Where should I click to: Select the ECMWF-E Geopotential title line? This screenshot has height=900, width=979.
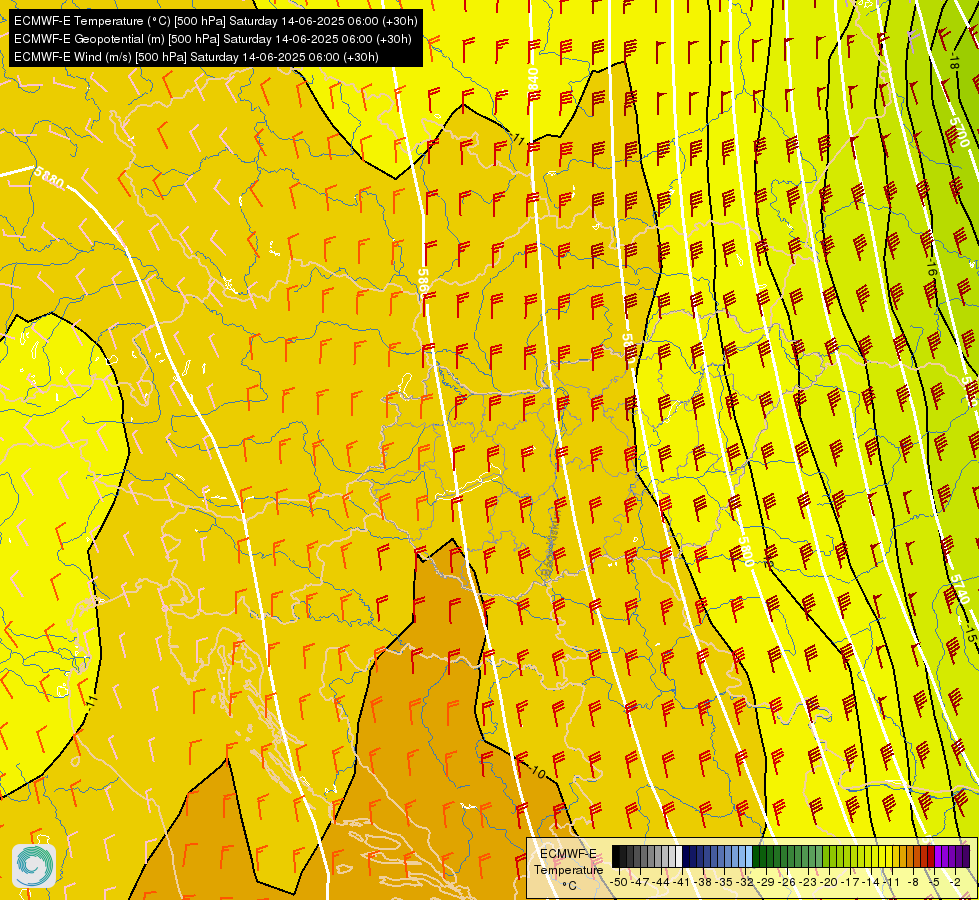pos(212,39)
